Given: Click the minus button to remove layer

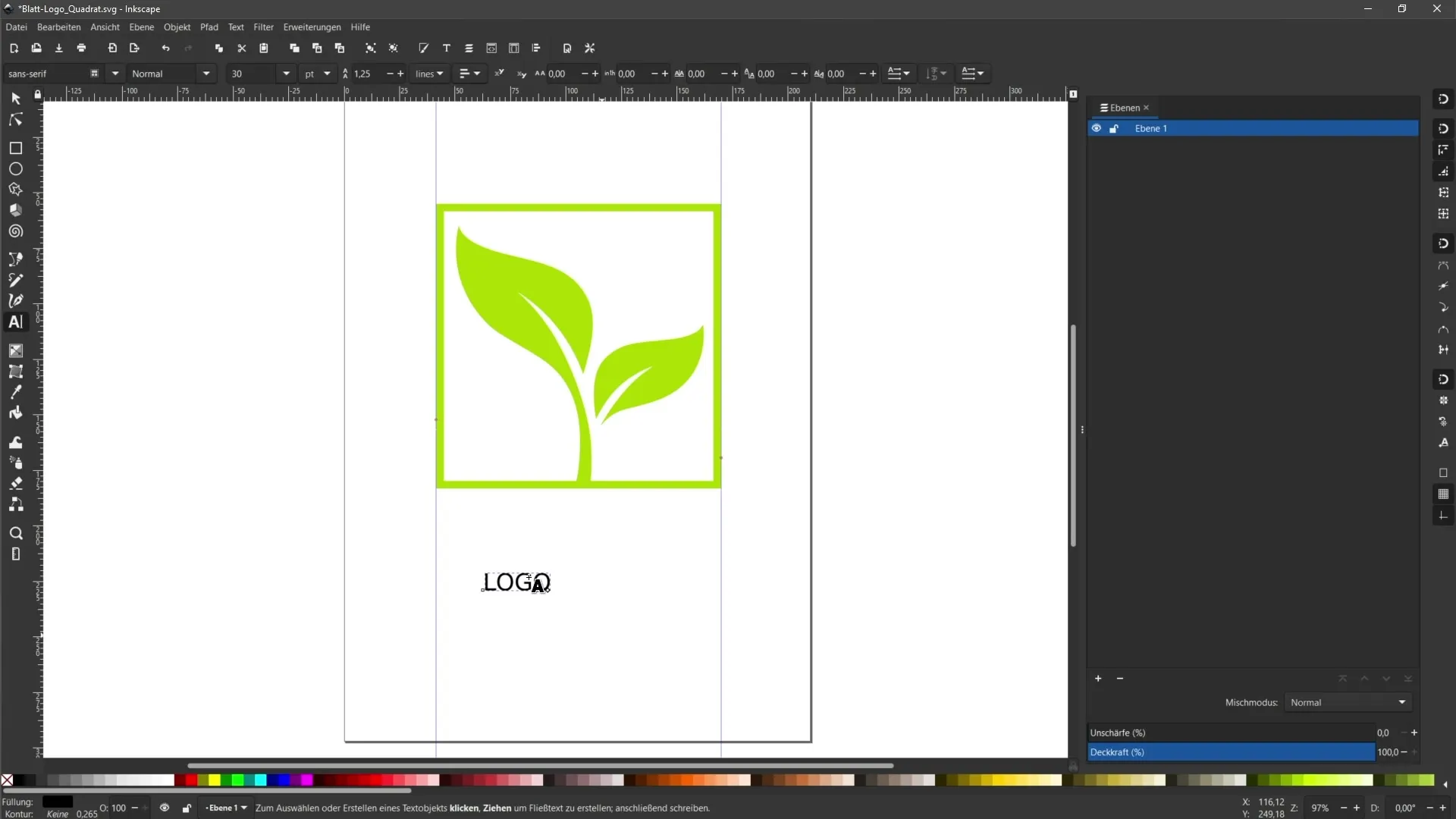Looking at the screenshot, I should pyautogui.click(x=1119, y=678).
